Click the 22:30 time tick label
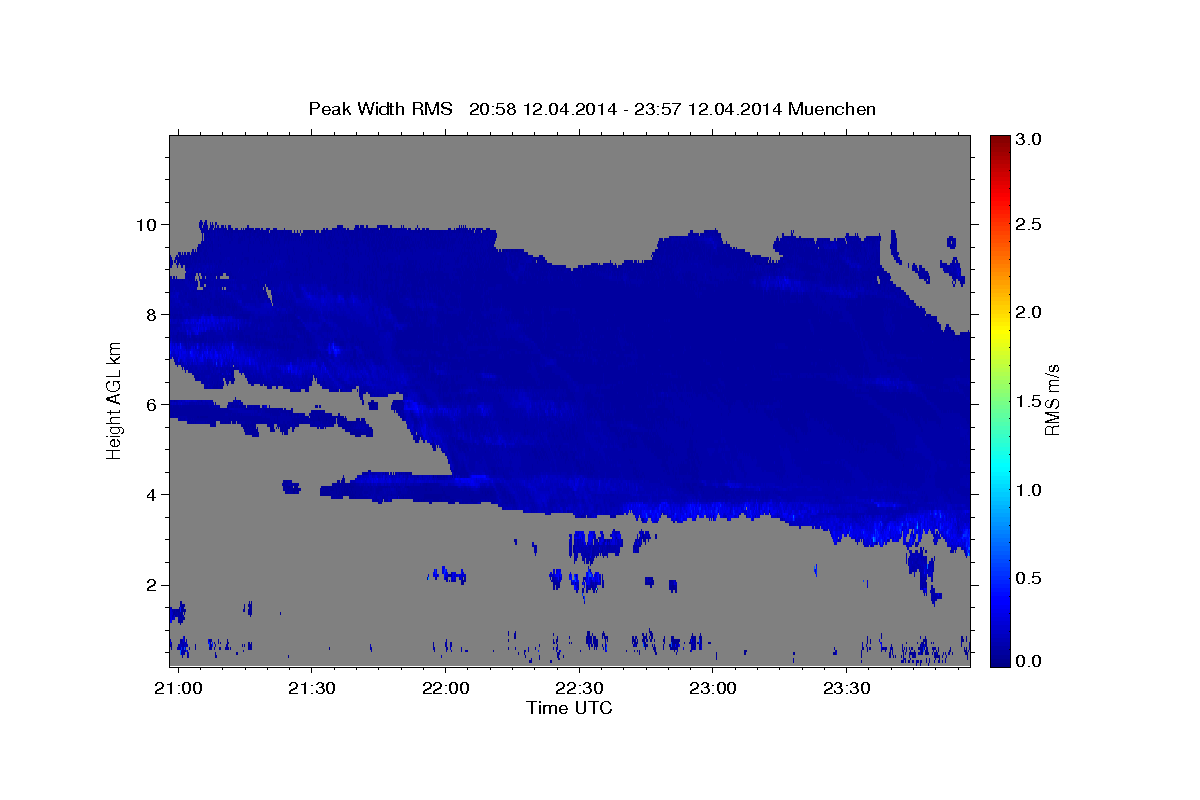 (579, 689)
